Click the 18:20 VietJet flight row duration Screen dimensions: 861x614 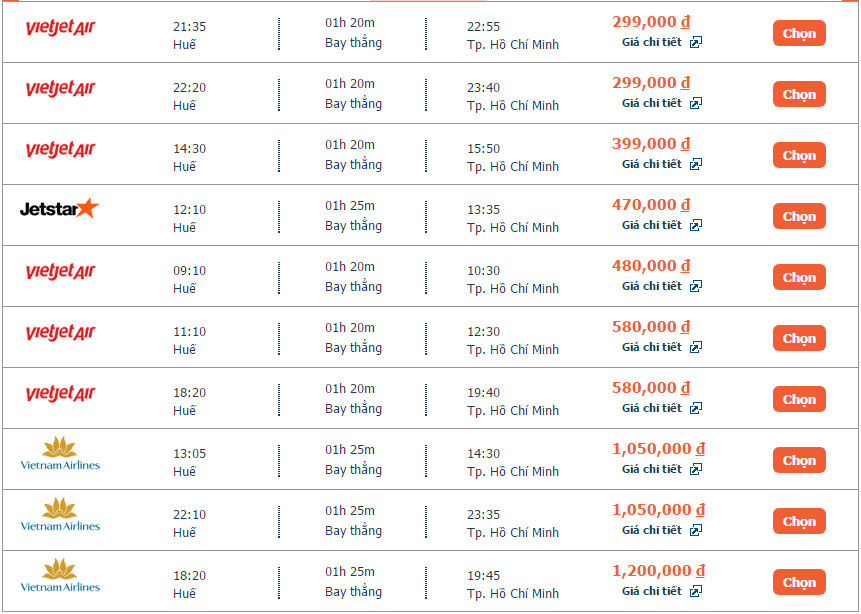click(350, 389)
